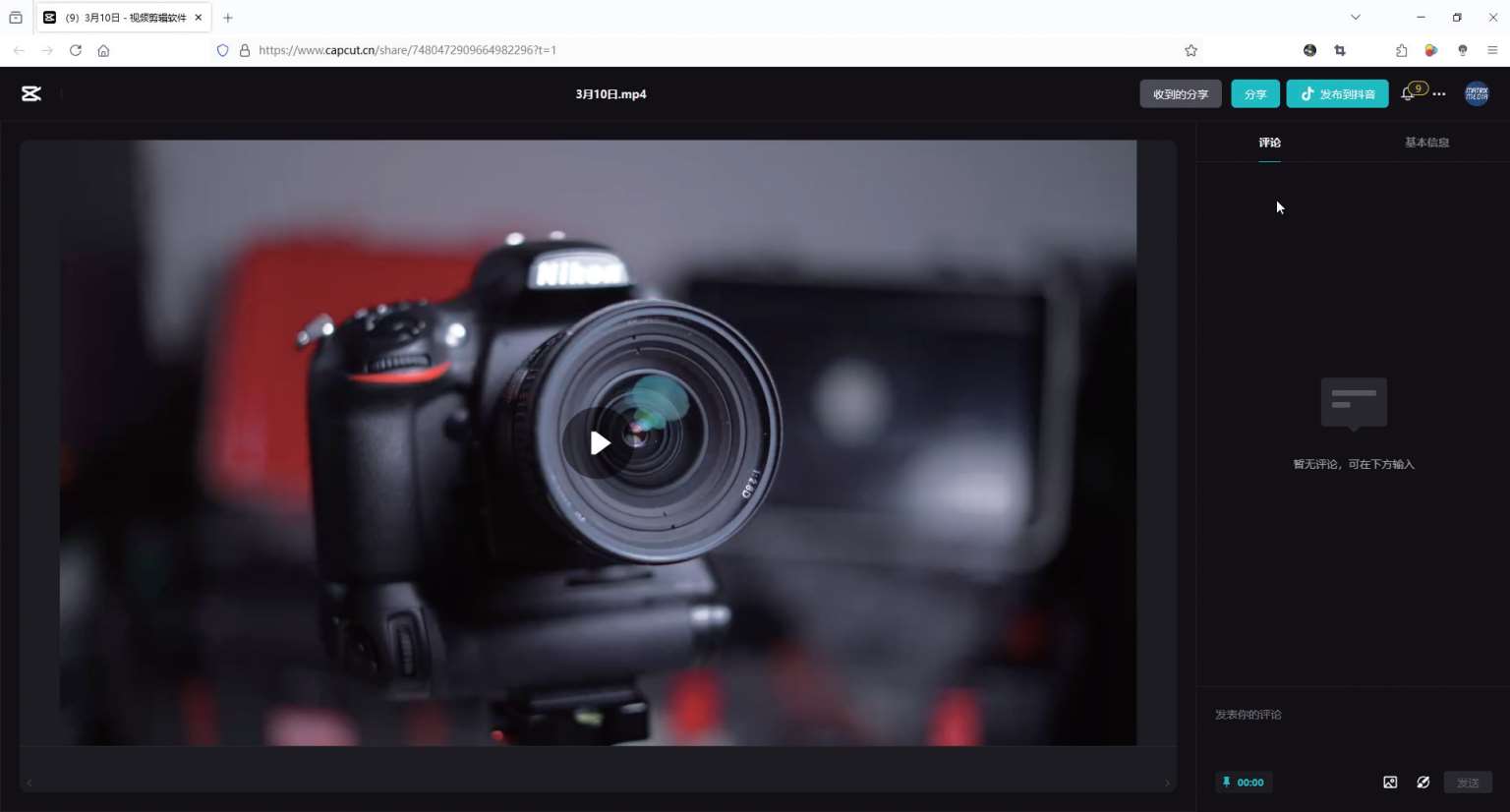The height and width of the screenshot is (812, 1510).
Task: Click the user profile avatar
Action: (x=1477, y=93)
